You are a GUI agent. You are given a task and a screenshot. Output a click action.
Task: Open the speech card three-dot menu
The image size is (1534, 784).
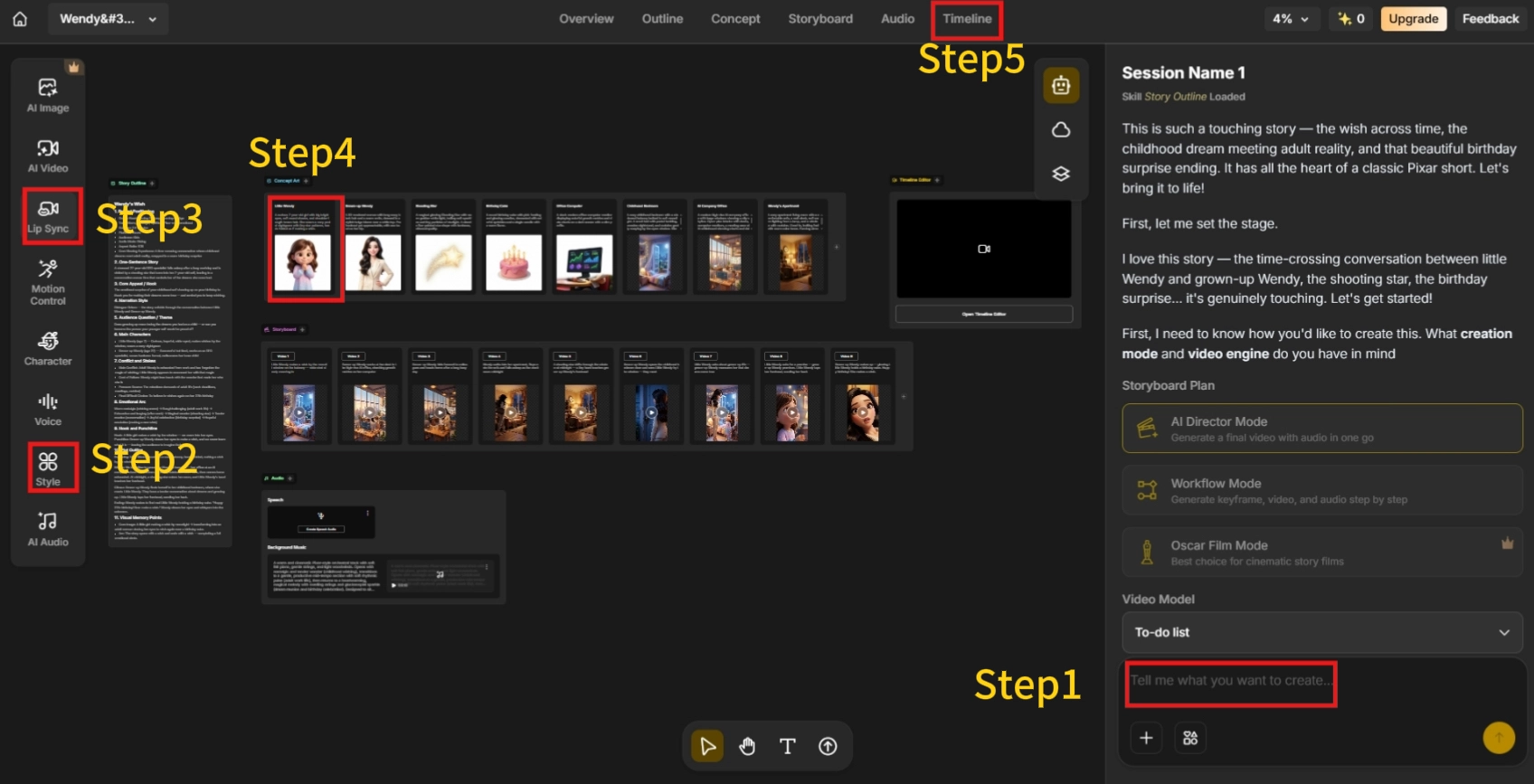pos(367,513)
